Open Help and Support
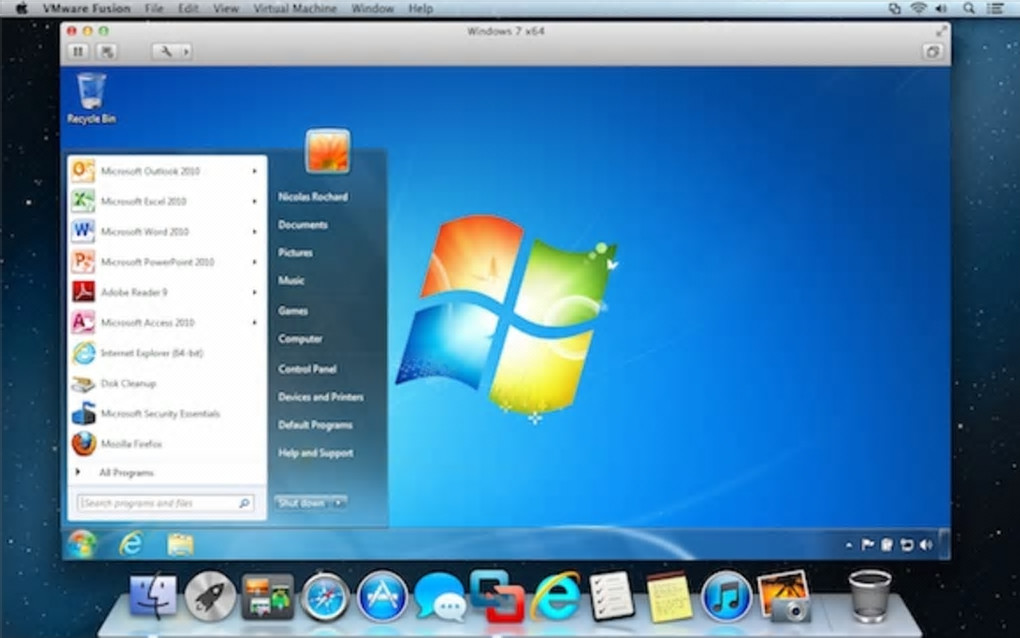 315,453
